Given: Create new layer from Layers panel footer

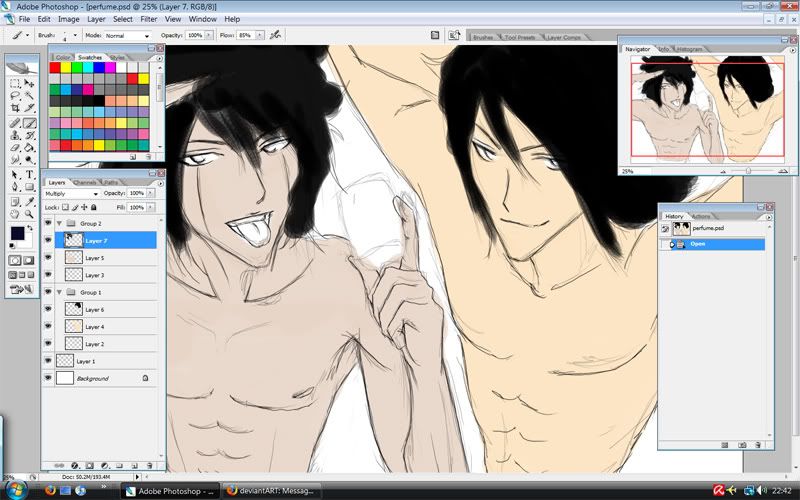Looking at the screenshot, I should 135,466.
